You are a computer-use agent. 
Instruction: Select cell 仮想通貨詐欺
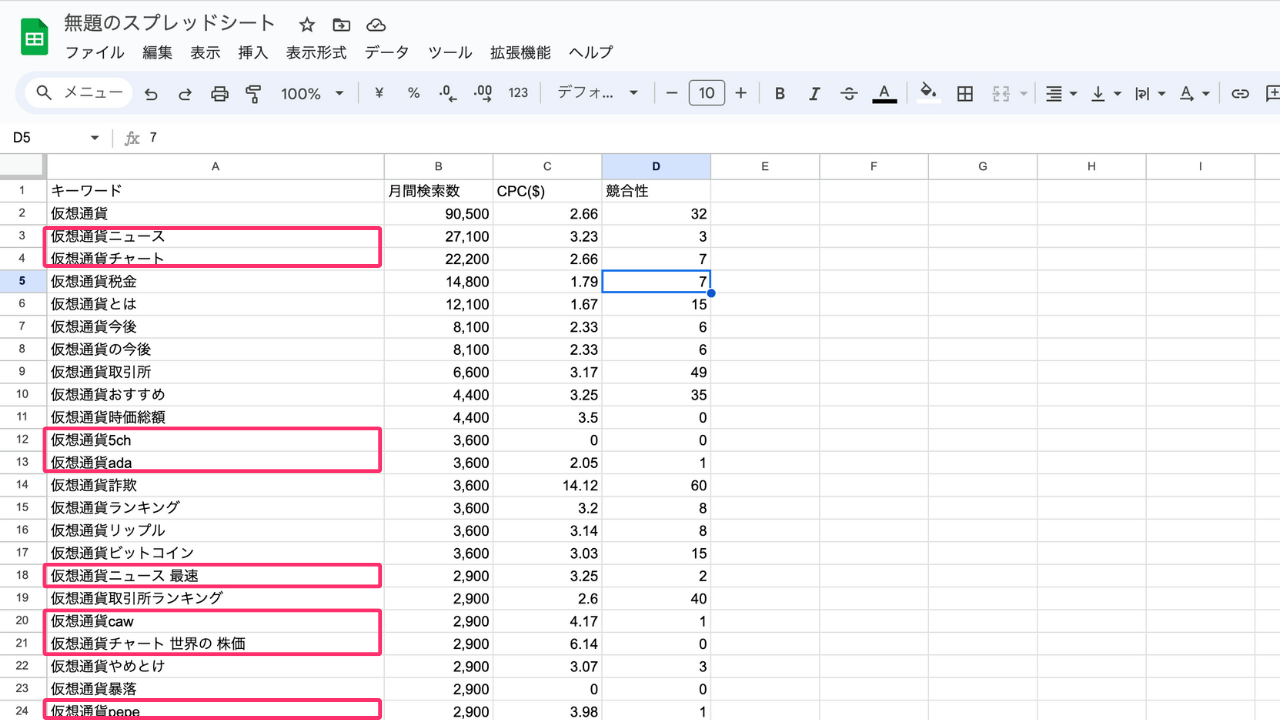click(216, 485)
